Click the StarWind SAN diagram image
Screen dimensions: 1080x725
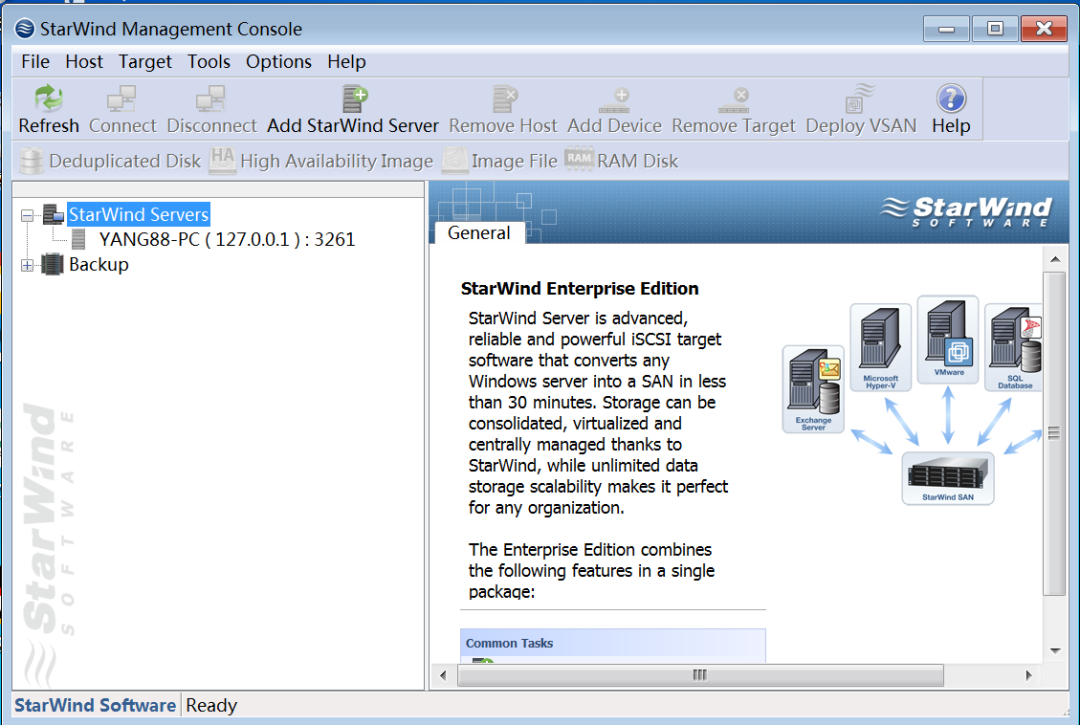pyautogui.click(x=948, y=479)
